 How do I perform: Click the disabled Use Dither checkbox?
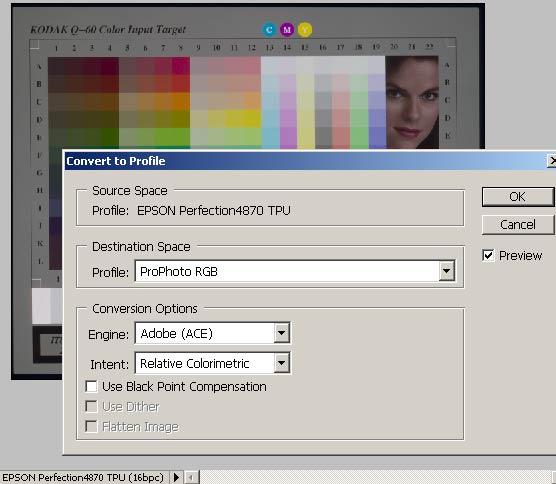(x=91, y=406)
